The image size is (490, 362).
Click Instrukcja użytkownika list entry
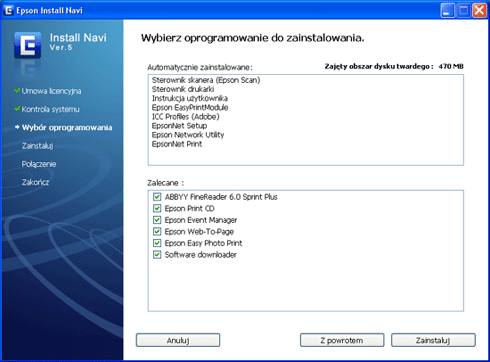click(190, 98)
